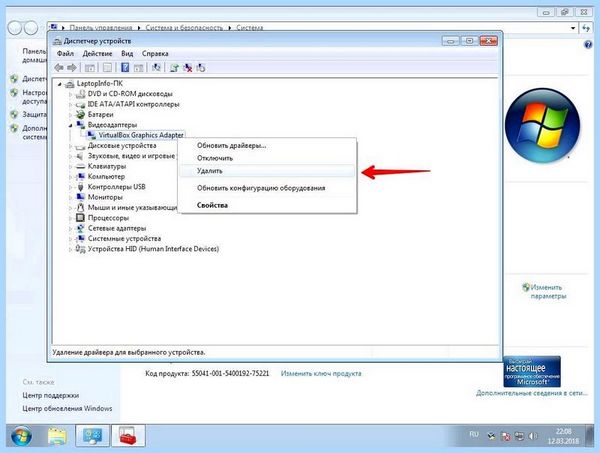Click the Процессоры chip icon
This screenshot has height=453, width=600.
pos(80,218)
